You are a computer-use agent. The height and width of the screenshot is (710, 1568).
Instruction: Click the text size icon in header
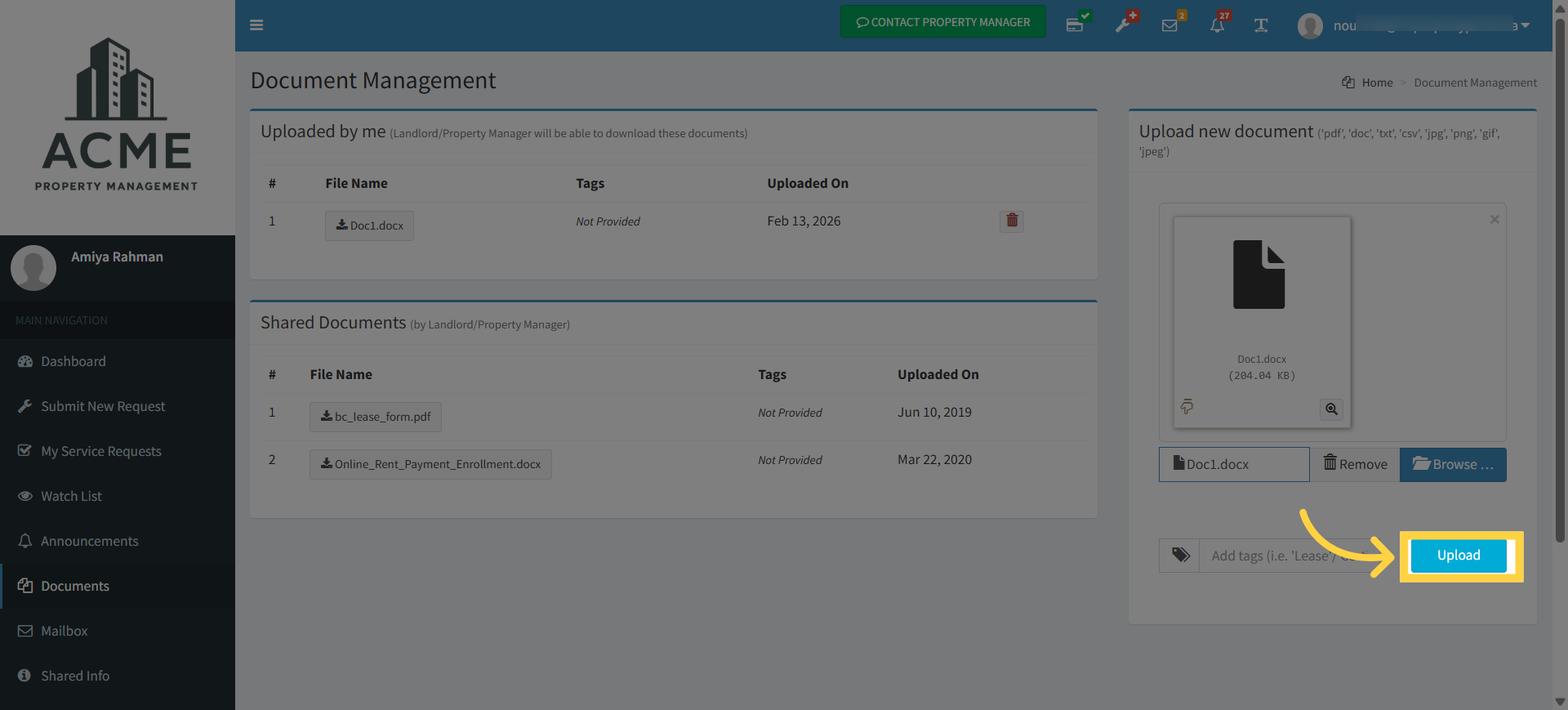click(1261, 25)
